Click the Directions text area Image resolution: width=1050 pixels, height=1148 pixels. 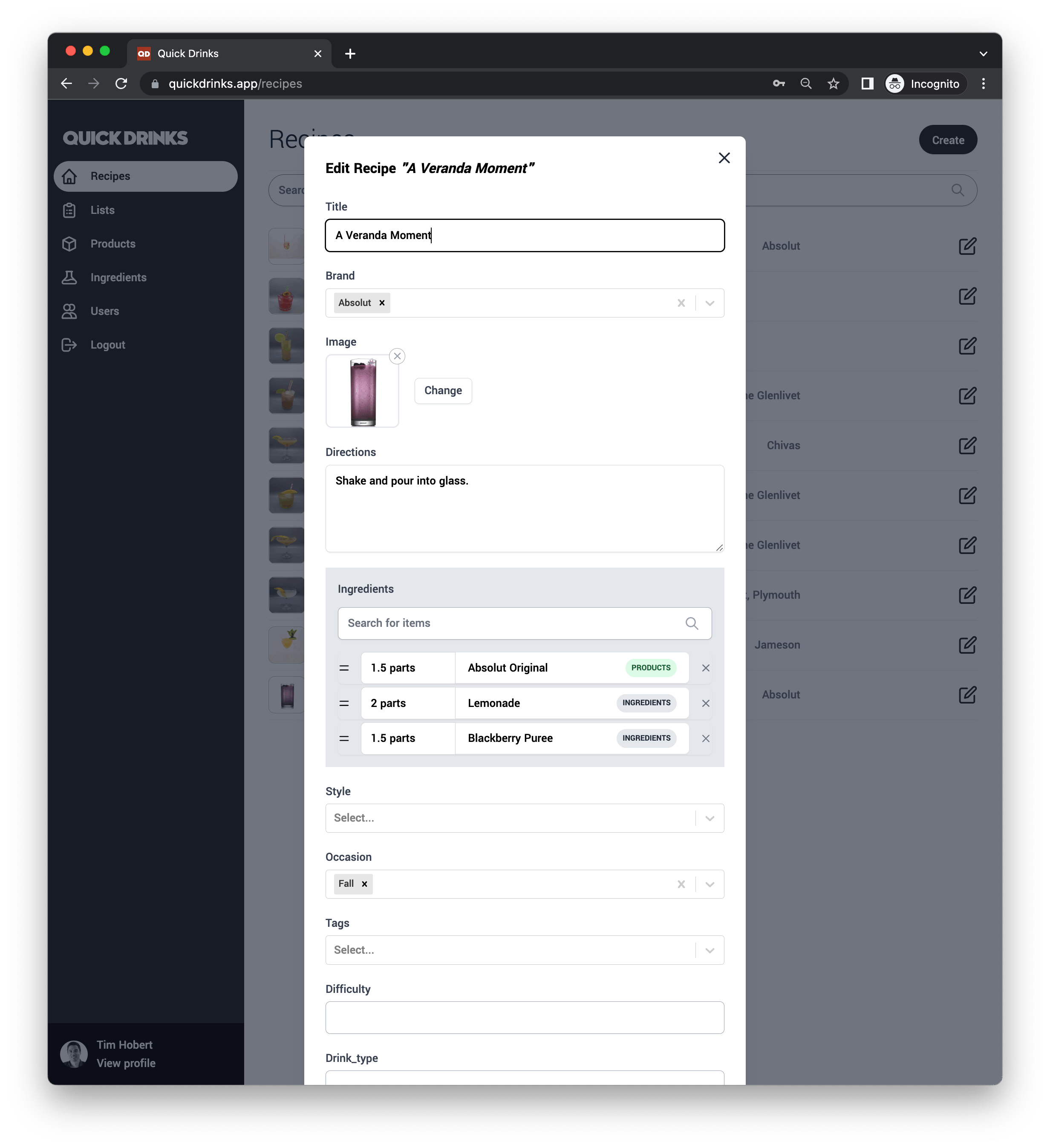[x=525, y=508]
